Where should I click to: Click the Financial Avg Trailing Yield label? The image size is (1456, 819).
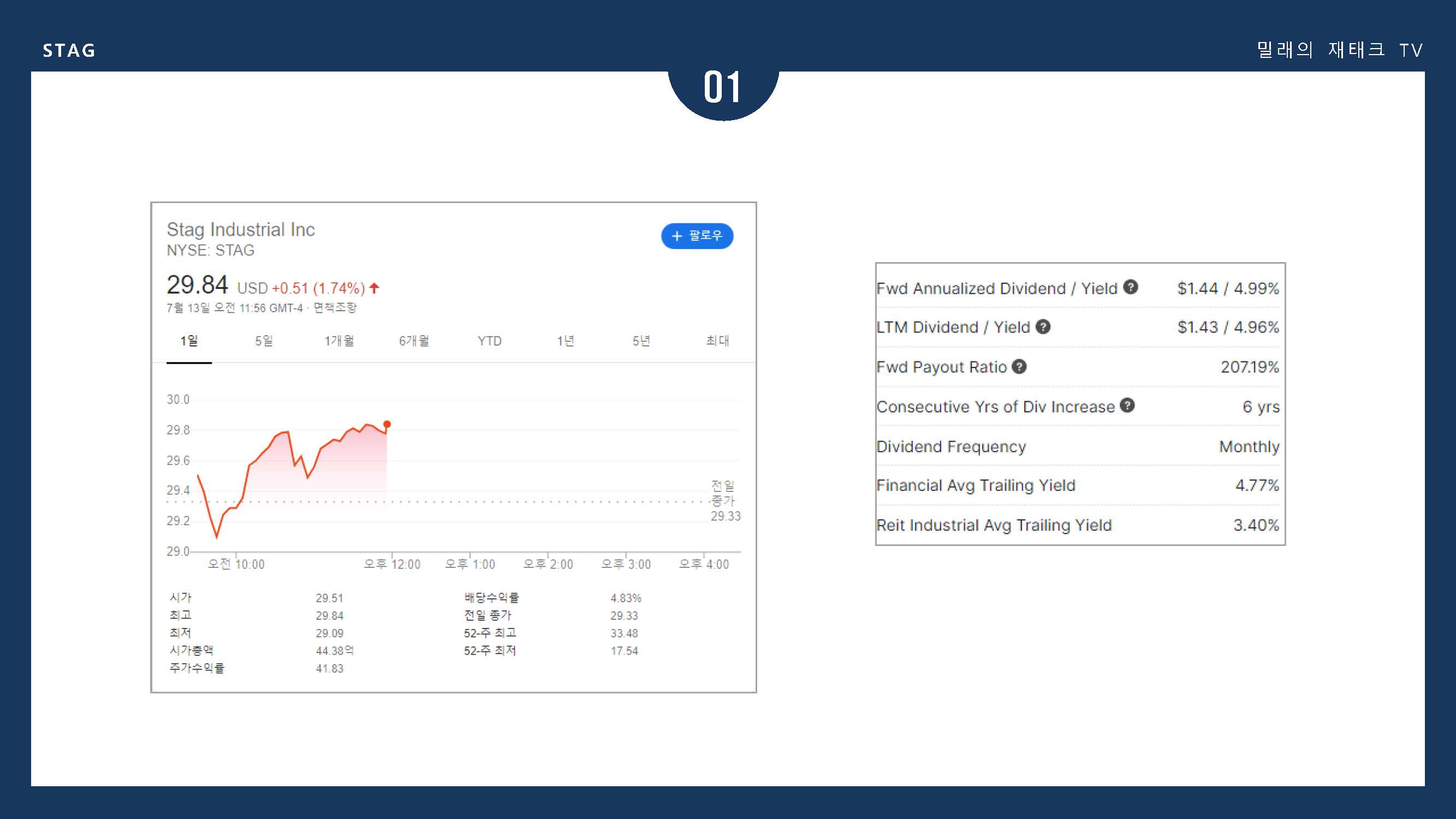click(x=976, y=485)
